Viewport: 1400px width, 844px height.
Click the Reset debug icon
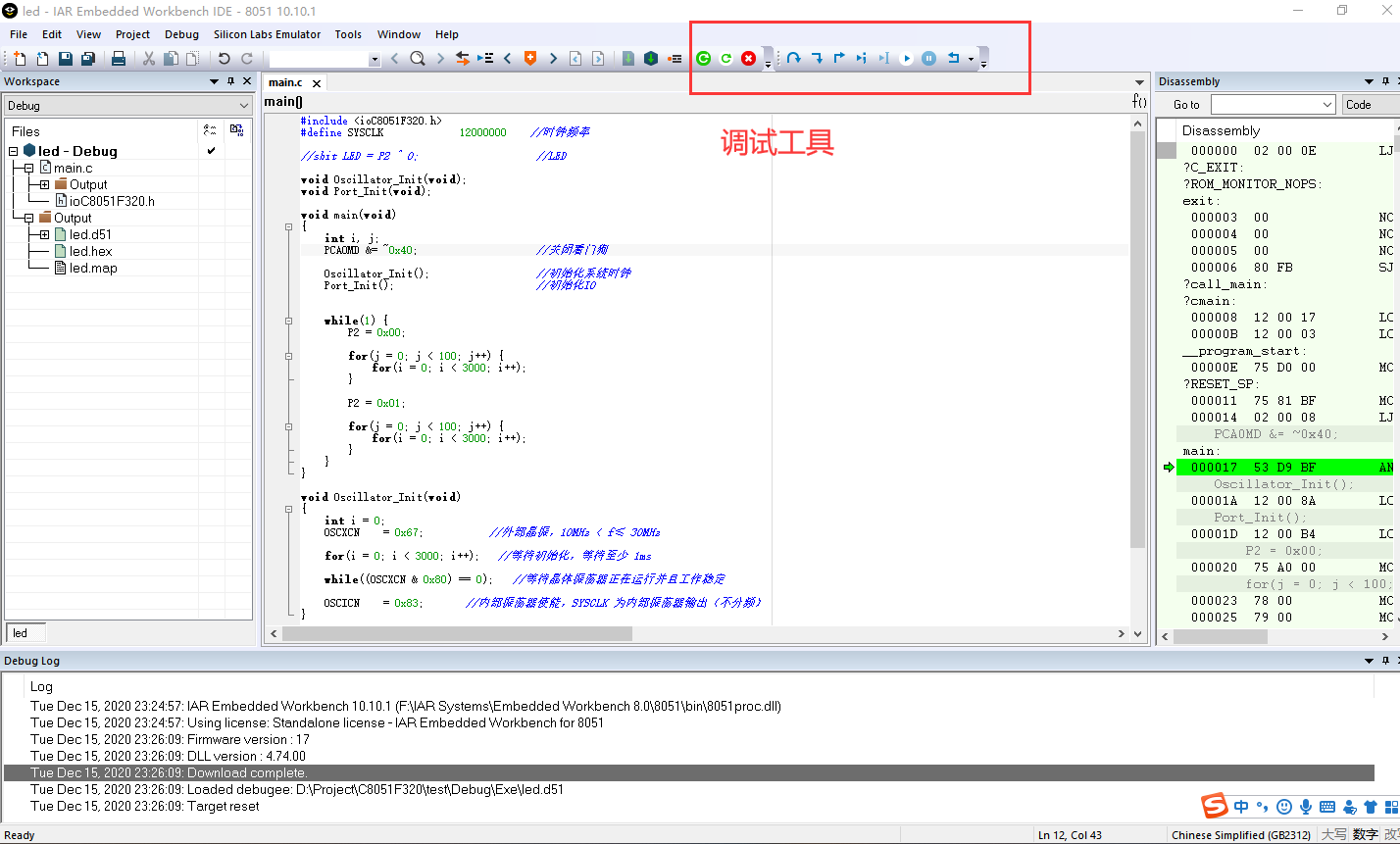click(953, 59)
